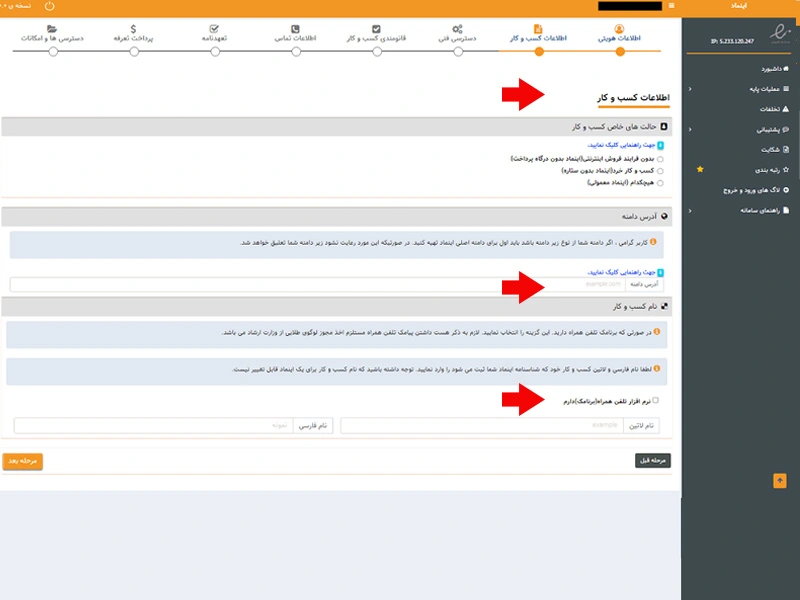Go to پرداخت تعرفه step

[133, 38]
